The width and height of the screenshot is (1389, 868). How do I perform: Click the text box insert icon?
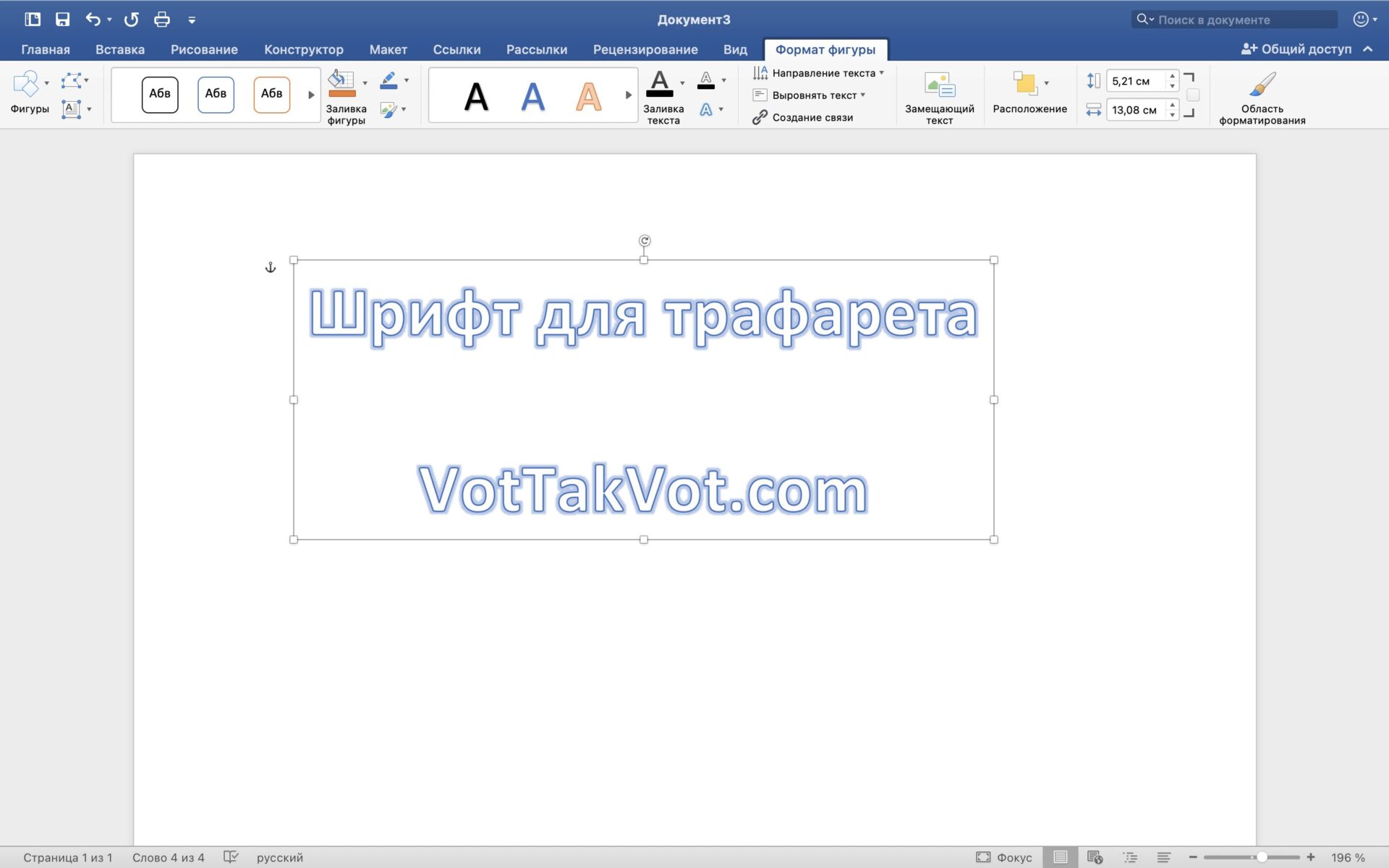click(x=71, y=109)
